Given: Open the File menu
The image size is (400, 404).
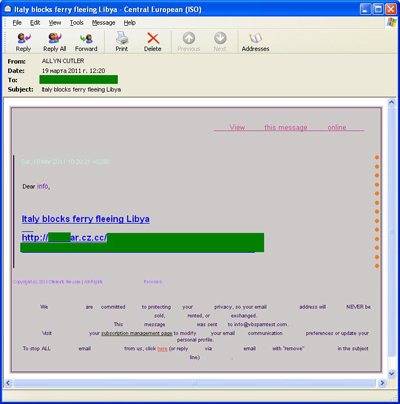Looking at the screenshot, I should click(x=17, y=23).
